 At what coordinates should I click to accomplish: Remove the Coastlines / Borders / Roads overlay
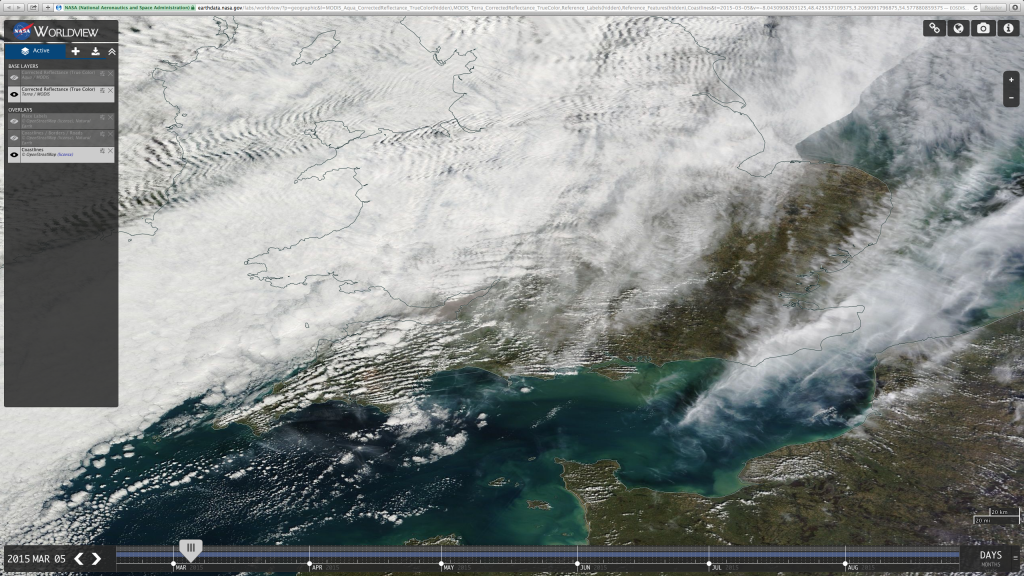(x=110, y=134)
